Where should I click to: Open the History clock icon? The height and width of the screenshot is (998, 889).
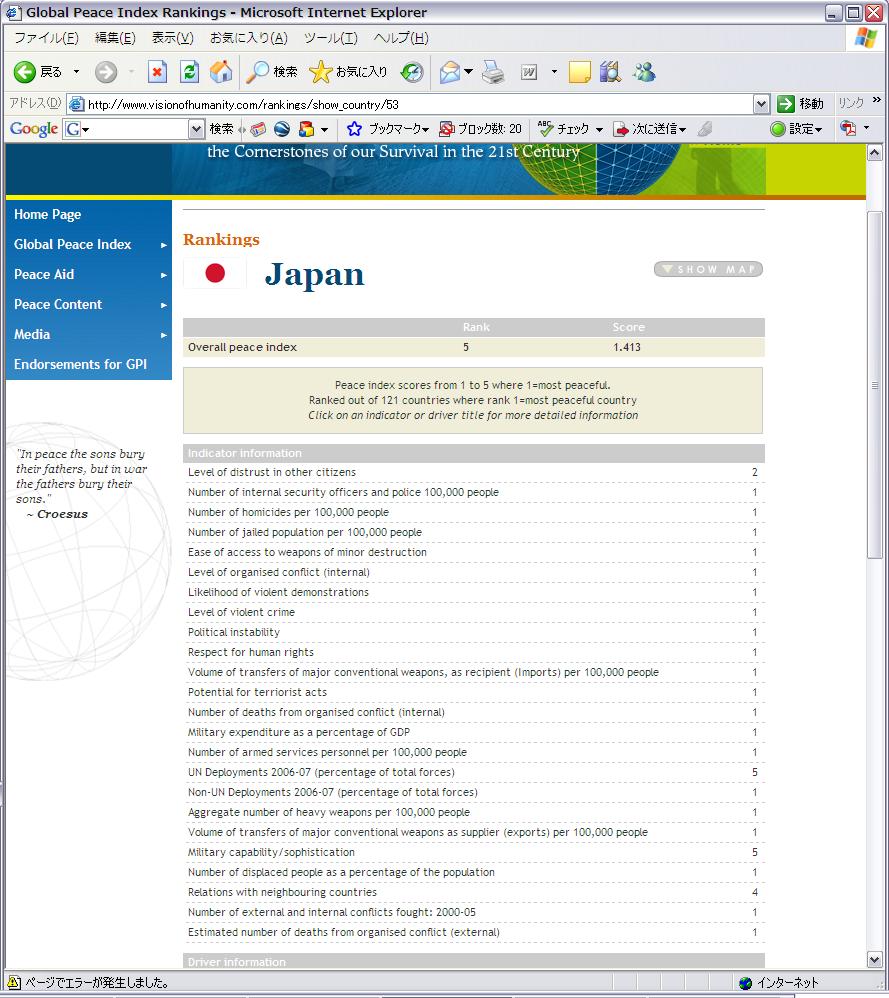tap(412, 72)
